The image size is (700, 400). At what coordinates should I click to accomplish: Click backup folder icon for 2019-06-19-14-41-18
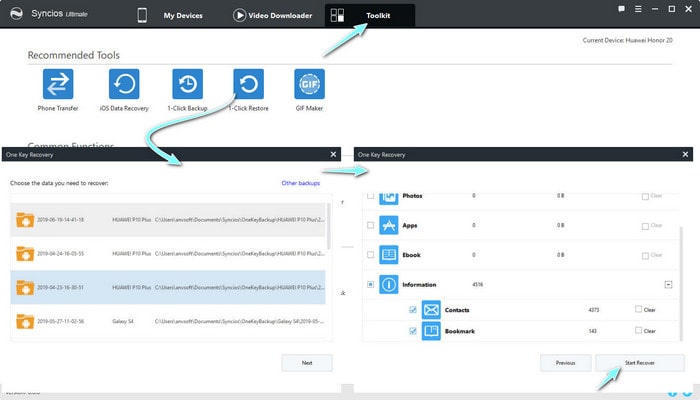(x=25, y=220)
